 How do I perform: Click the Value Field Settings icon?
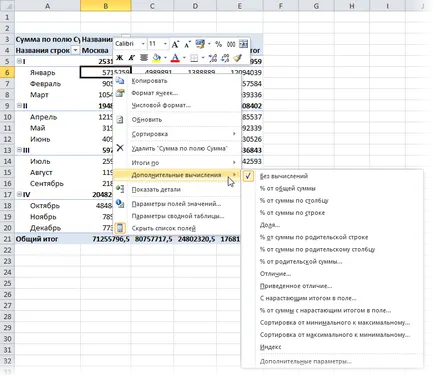click(120, 203)
